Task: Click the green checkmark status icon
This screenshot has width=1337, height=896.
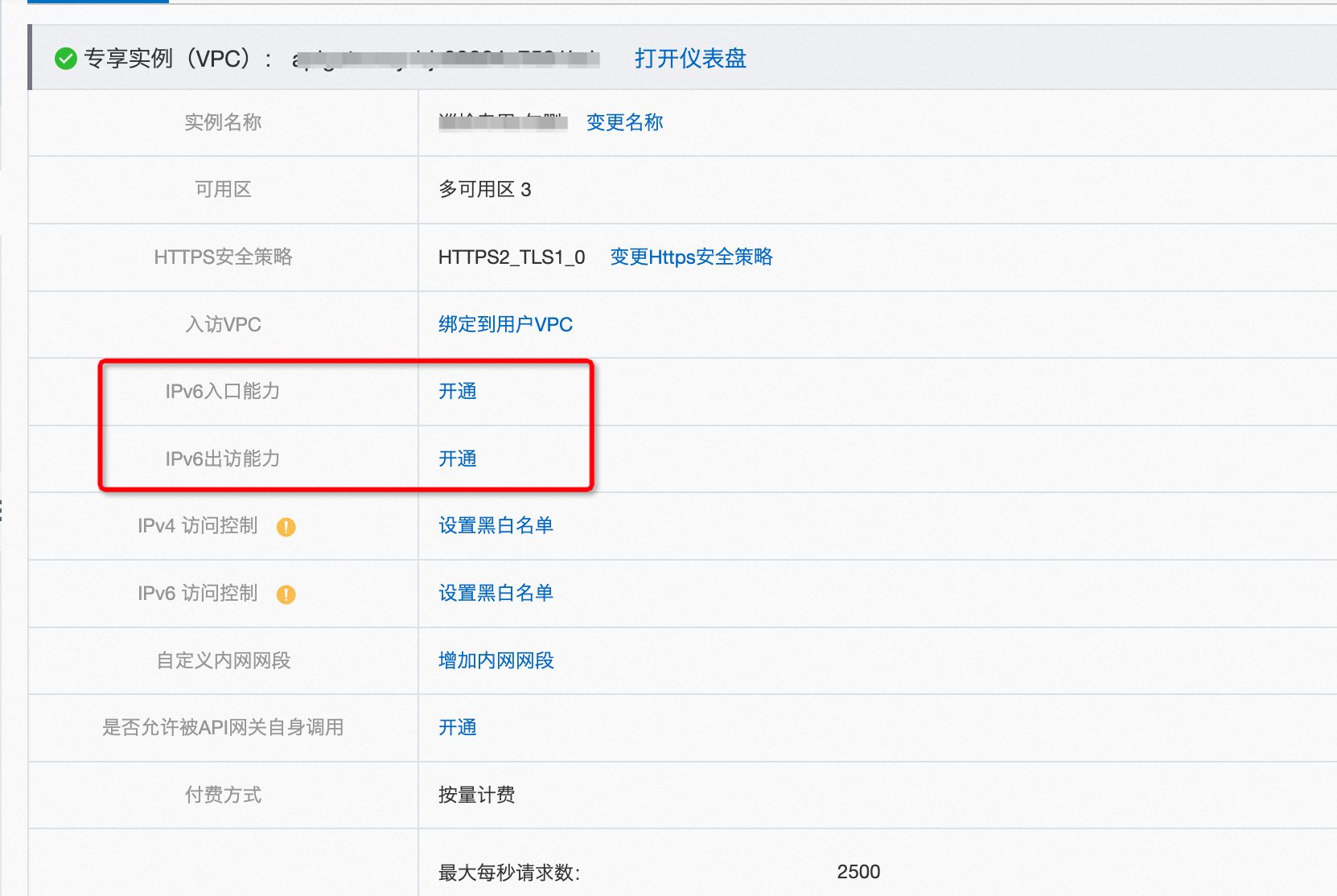Action: click(x=66, y=59)
